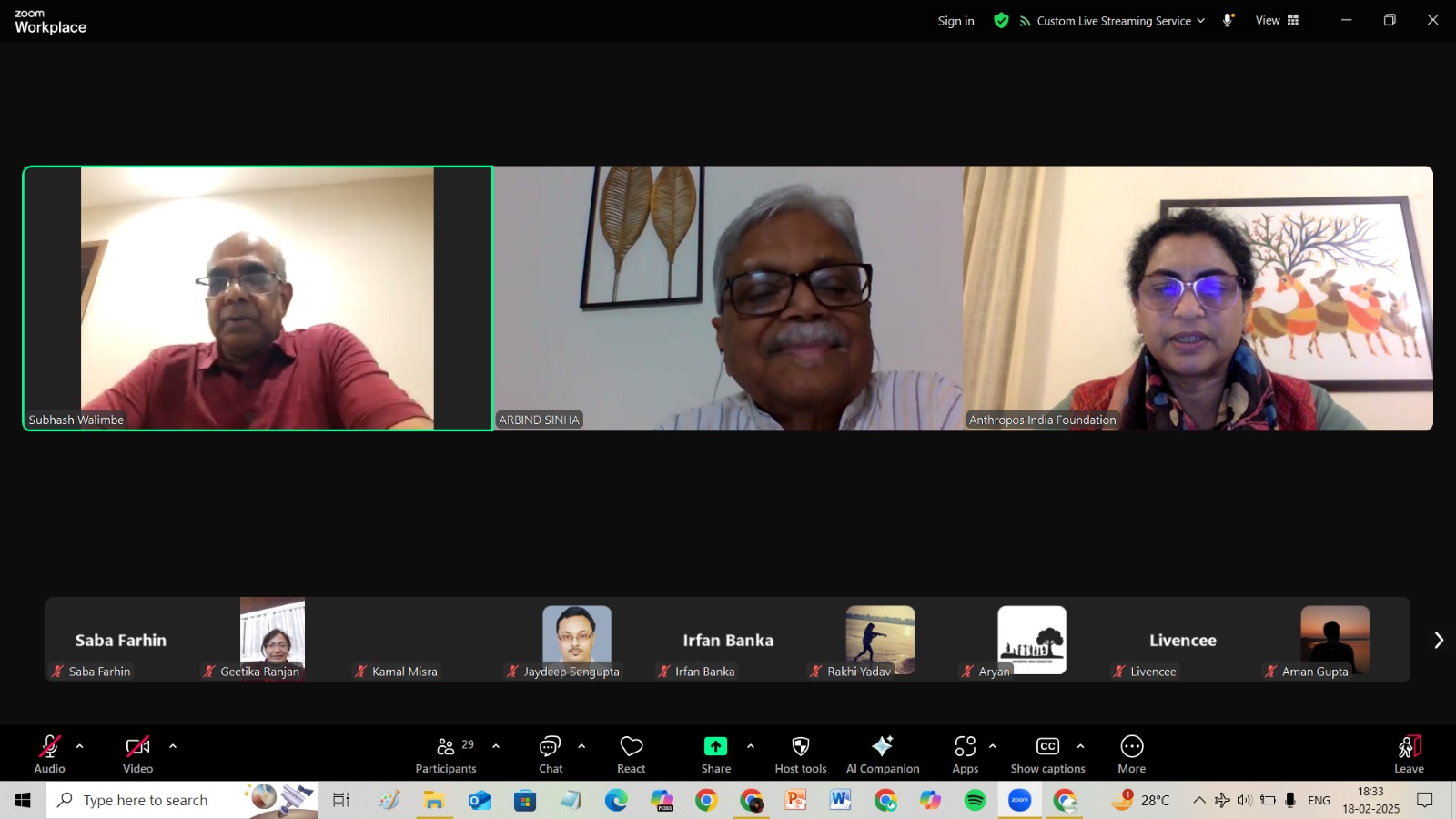Open the notifications center icon
Image resolution: width=1456 pixels, height=819 pixels.
1425,800
